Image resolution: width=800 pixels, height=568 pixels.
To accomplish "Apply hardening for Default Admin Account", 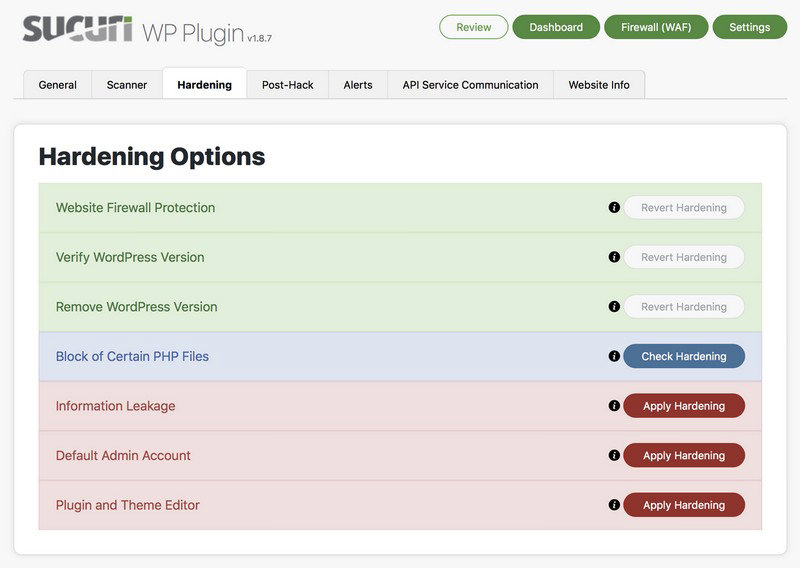I will tap(684, 455).
